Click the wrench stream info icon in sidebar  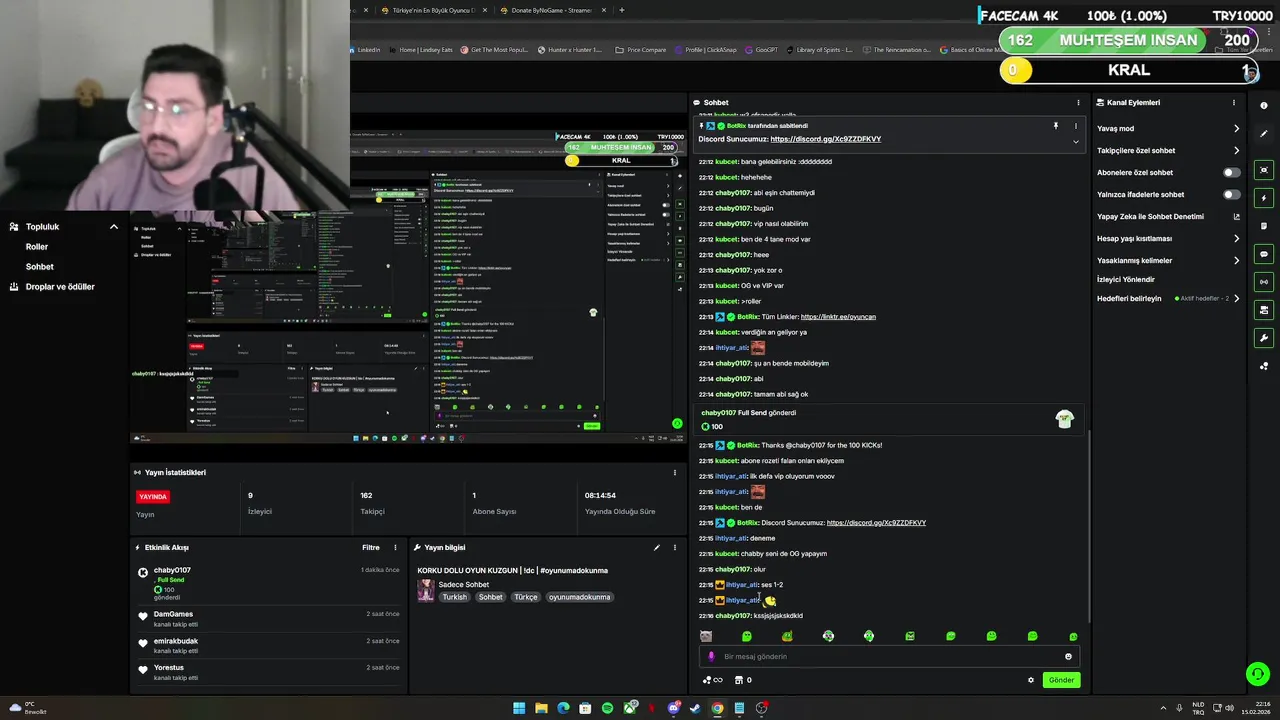1264,338
